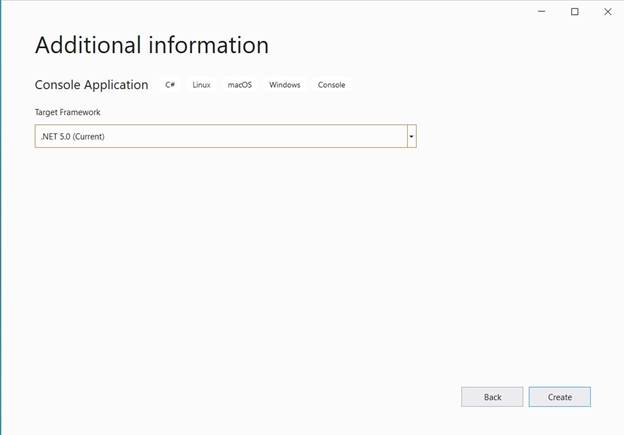Click the Target Framework label
The width and height of the screenshot is (624, 435).
pos(68,112)
